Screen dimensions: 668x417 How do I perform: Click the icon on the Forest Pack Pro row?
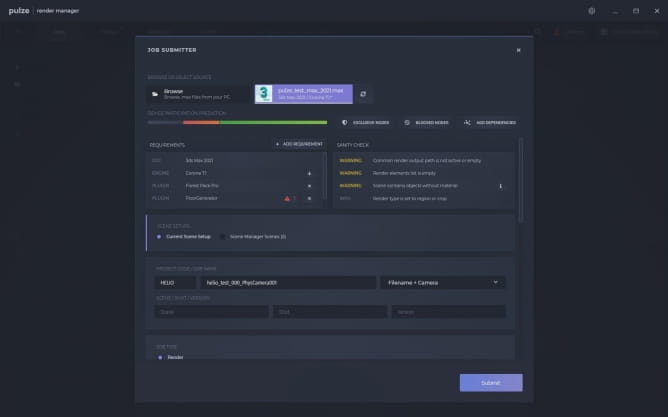coord(309,186)
